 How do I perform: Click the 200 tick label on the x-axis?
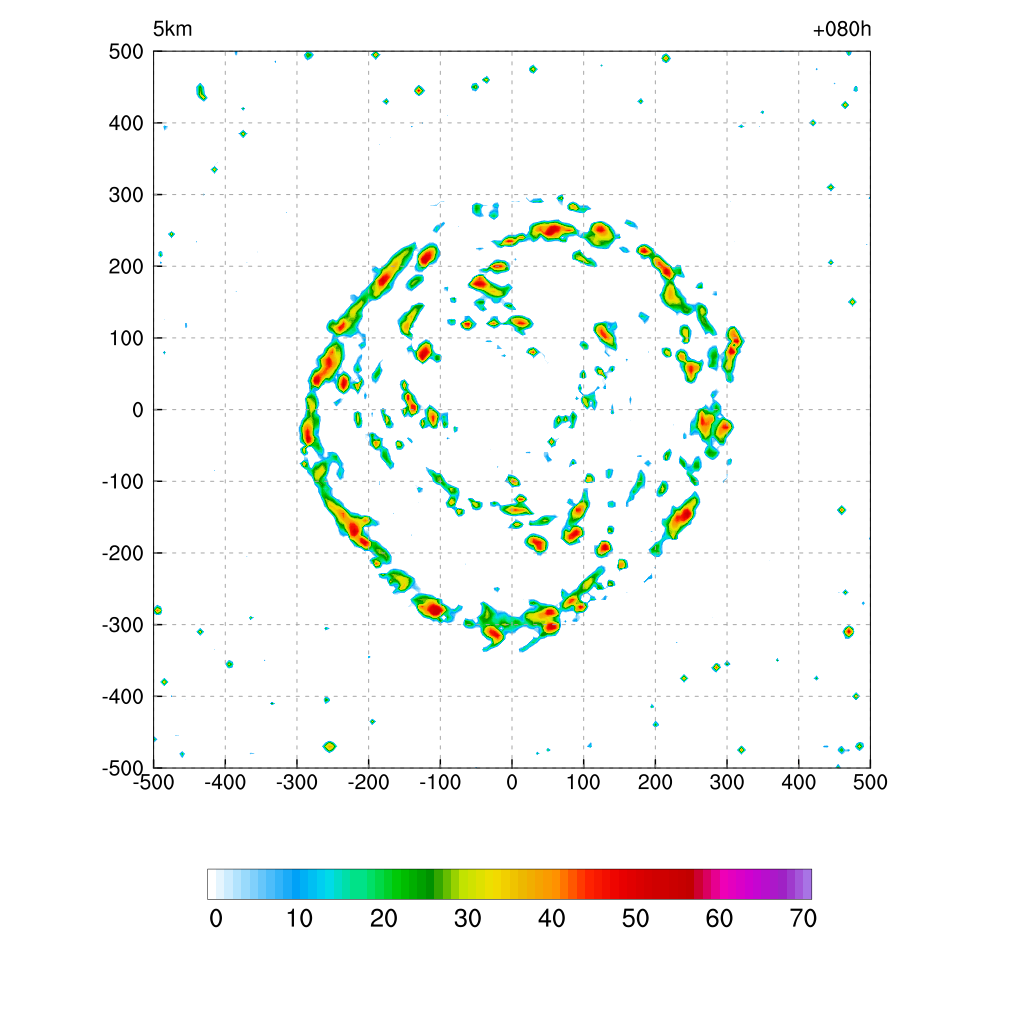(655, 782)
